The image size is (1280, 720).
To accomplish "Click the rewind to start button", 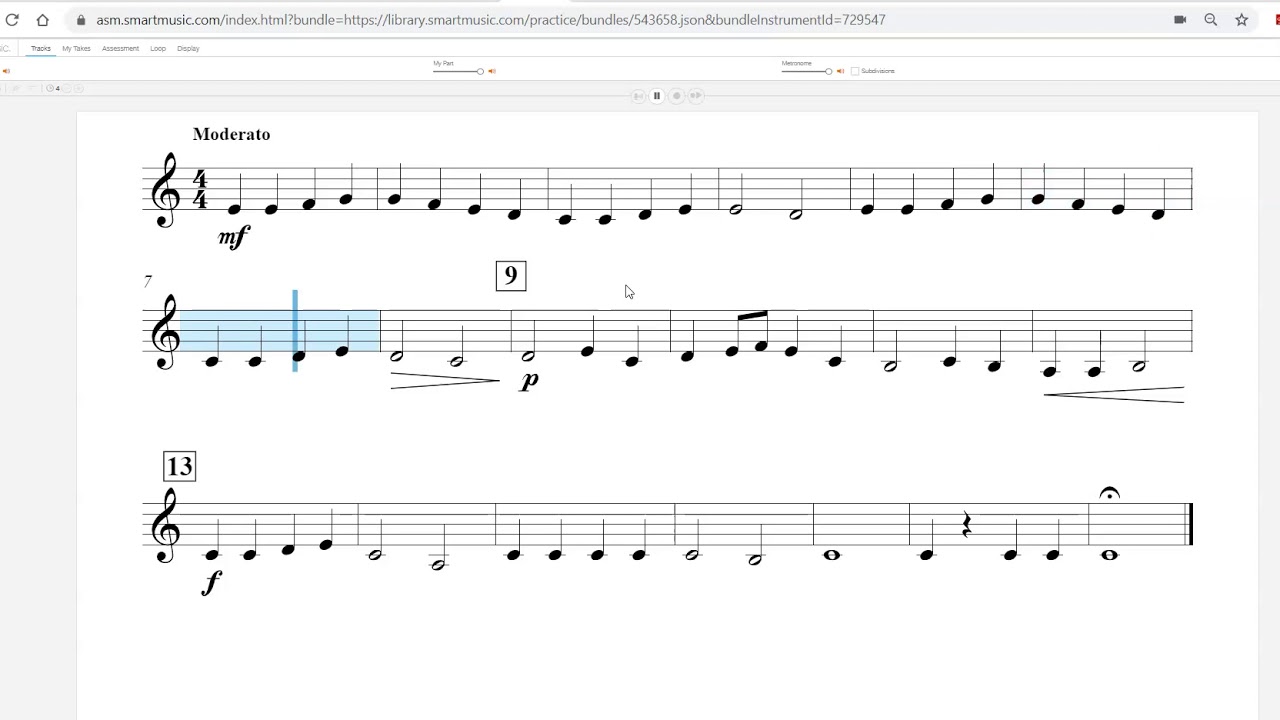I will (x=638, y=96).
